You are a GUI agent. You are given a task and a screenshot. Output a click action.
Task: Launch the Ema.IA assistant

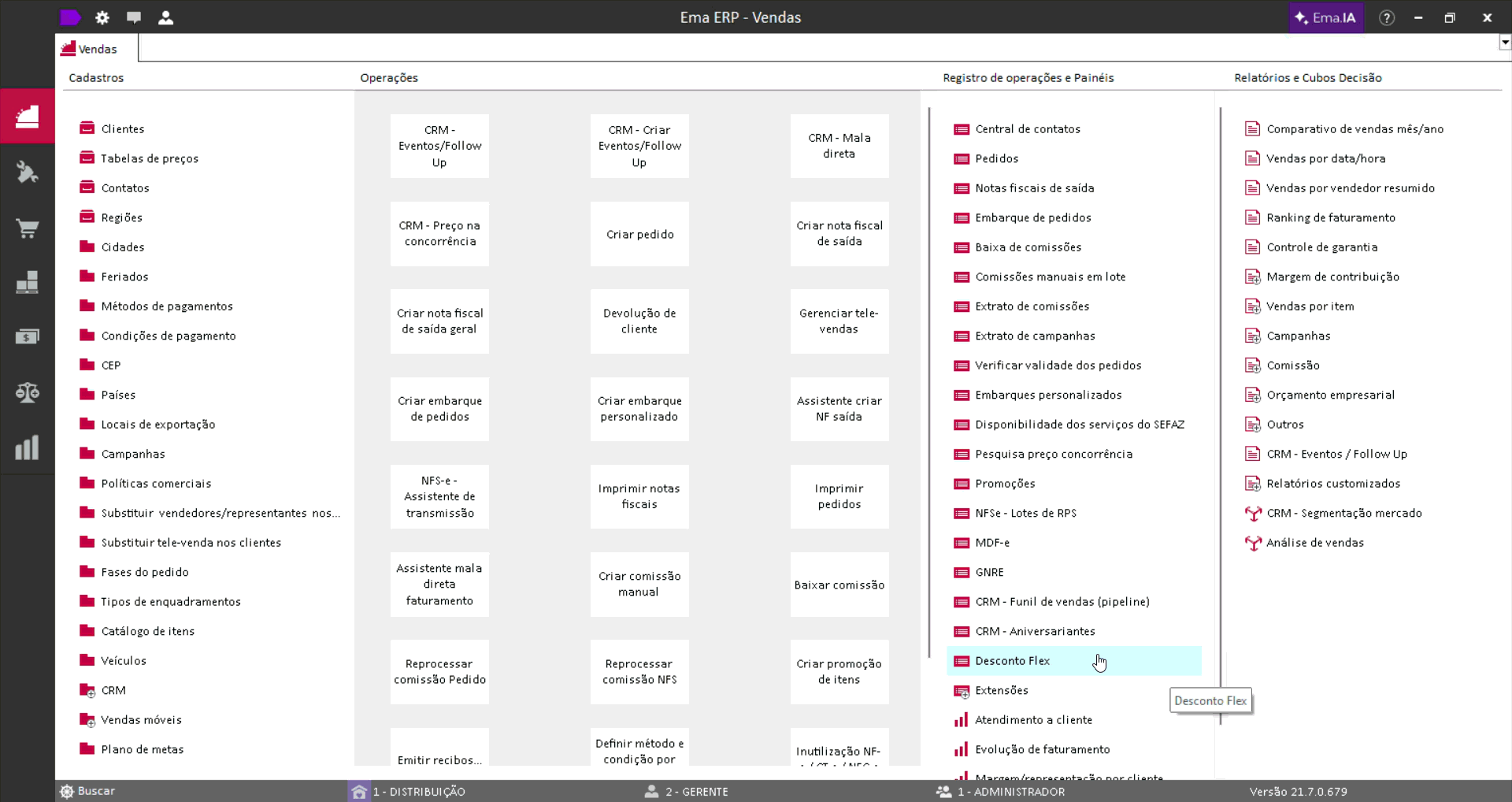(x=1326, y=17)
